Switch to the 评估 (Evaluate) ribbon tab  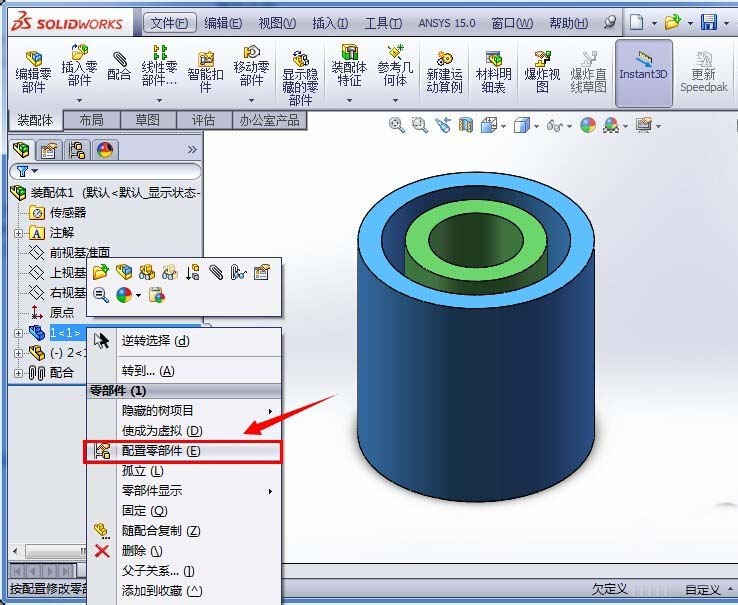(x=203, y=120)
